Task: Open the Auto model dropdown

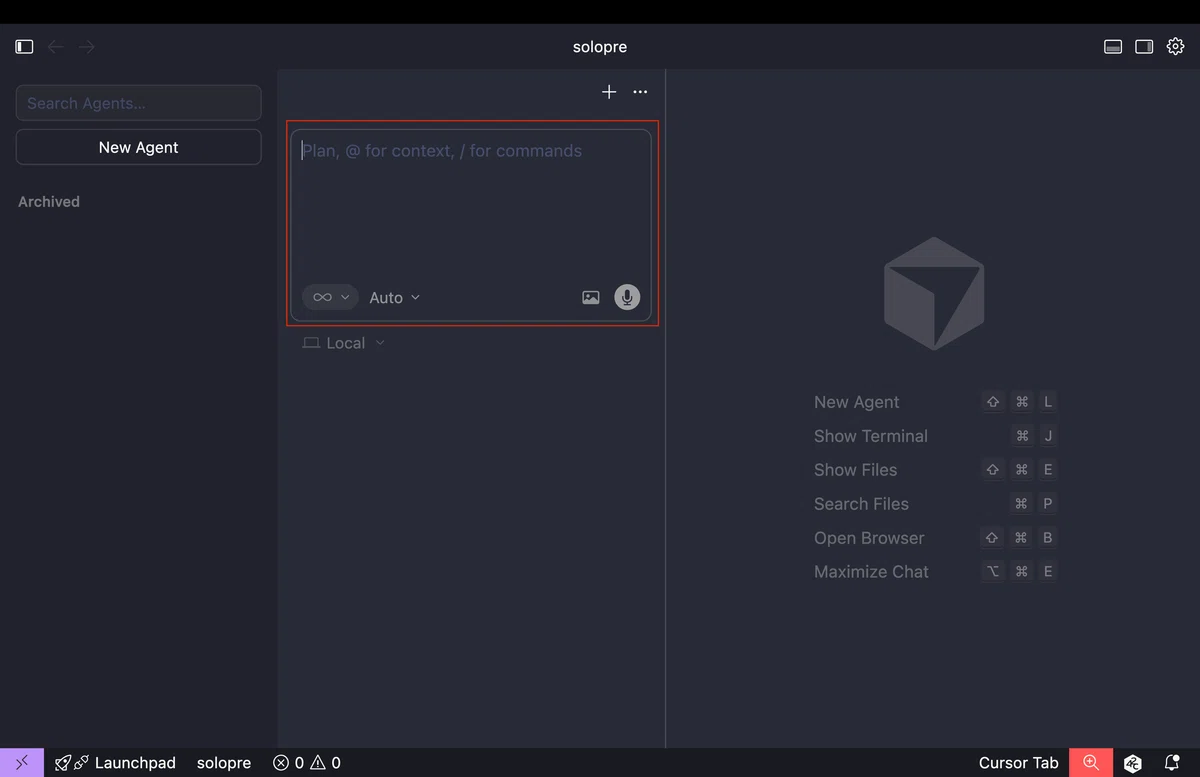Action: coord(395,298)
